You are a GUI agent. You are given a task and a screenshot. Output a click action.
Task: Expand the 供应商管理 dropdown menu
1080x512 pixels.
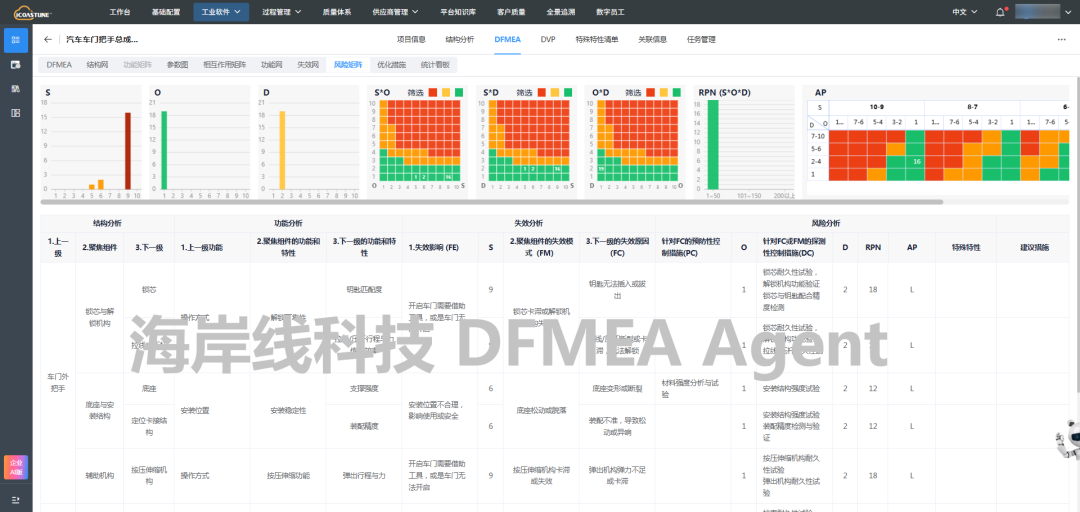coord(395,12)
